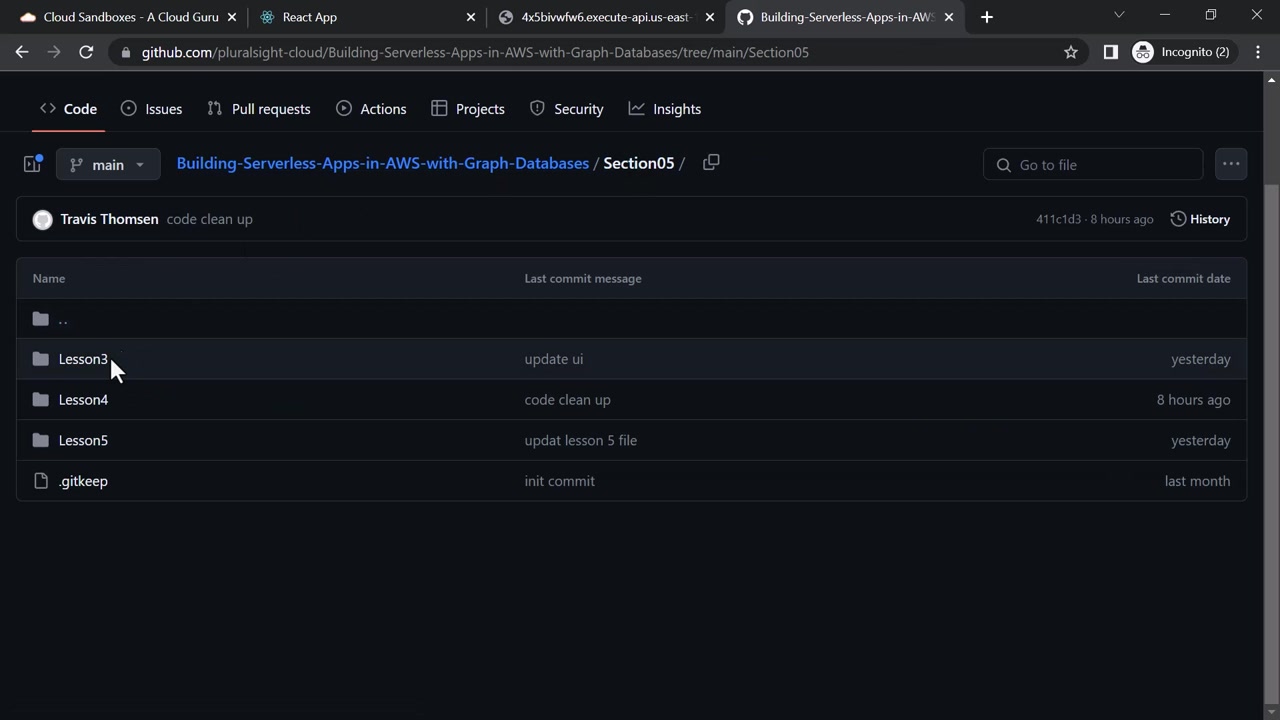Open commit History
The image size is (1280, 720).
(x=1200, y=219)
